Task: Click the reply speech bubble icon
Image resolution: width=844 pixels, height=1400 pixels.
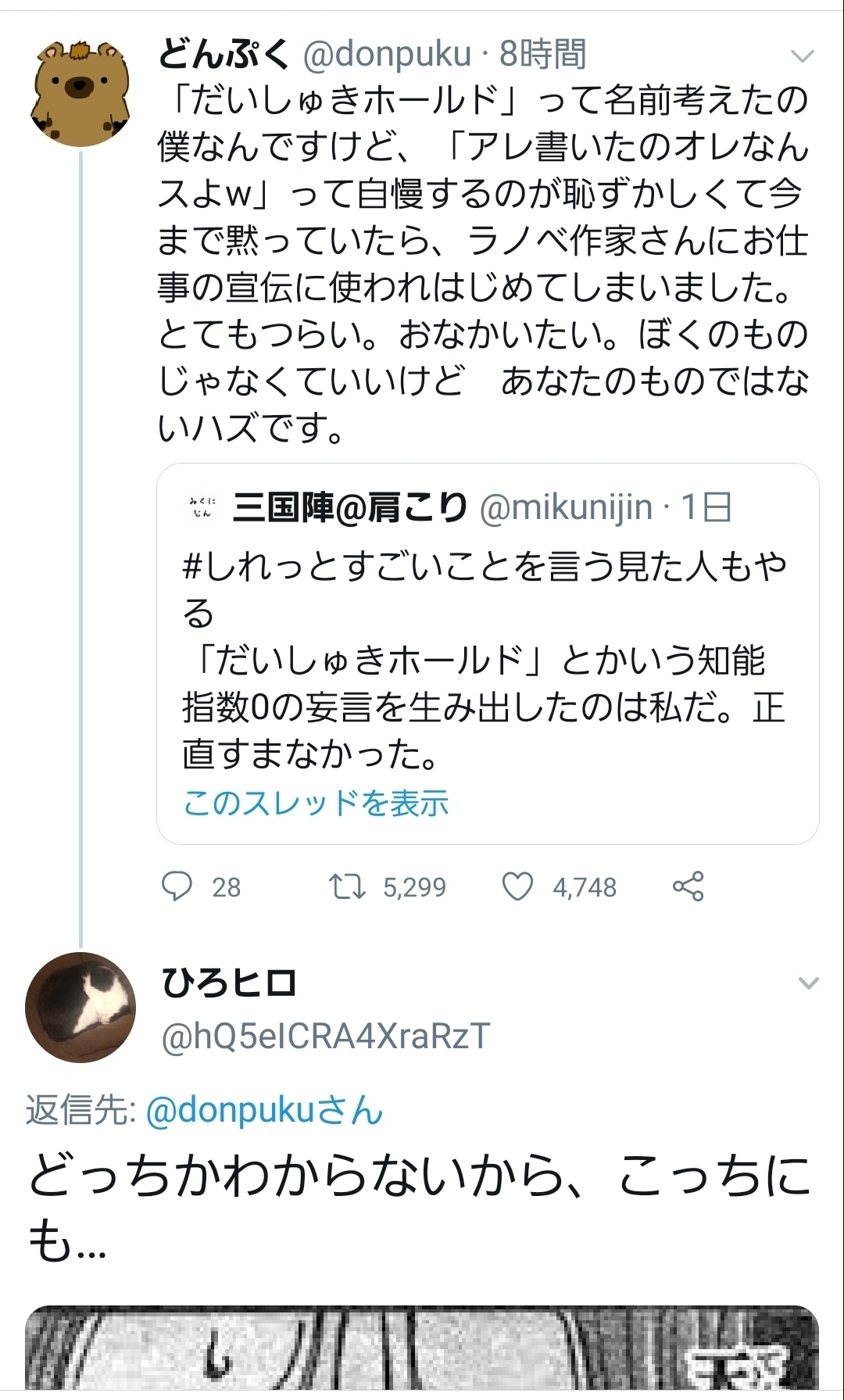Action: (177, 886)
